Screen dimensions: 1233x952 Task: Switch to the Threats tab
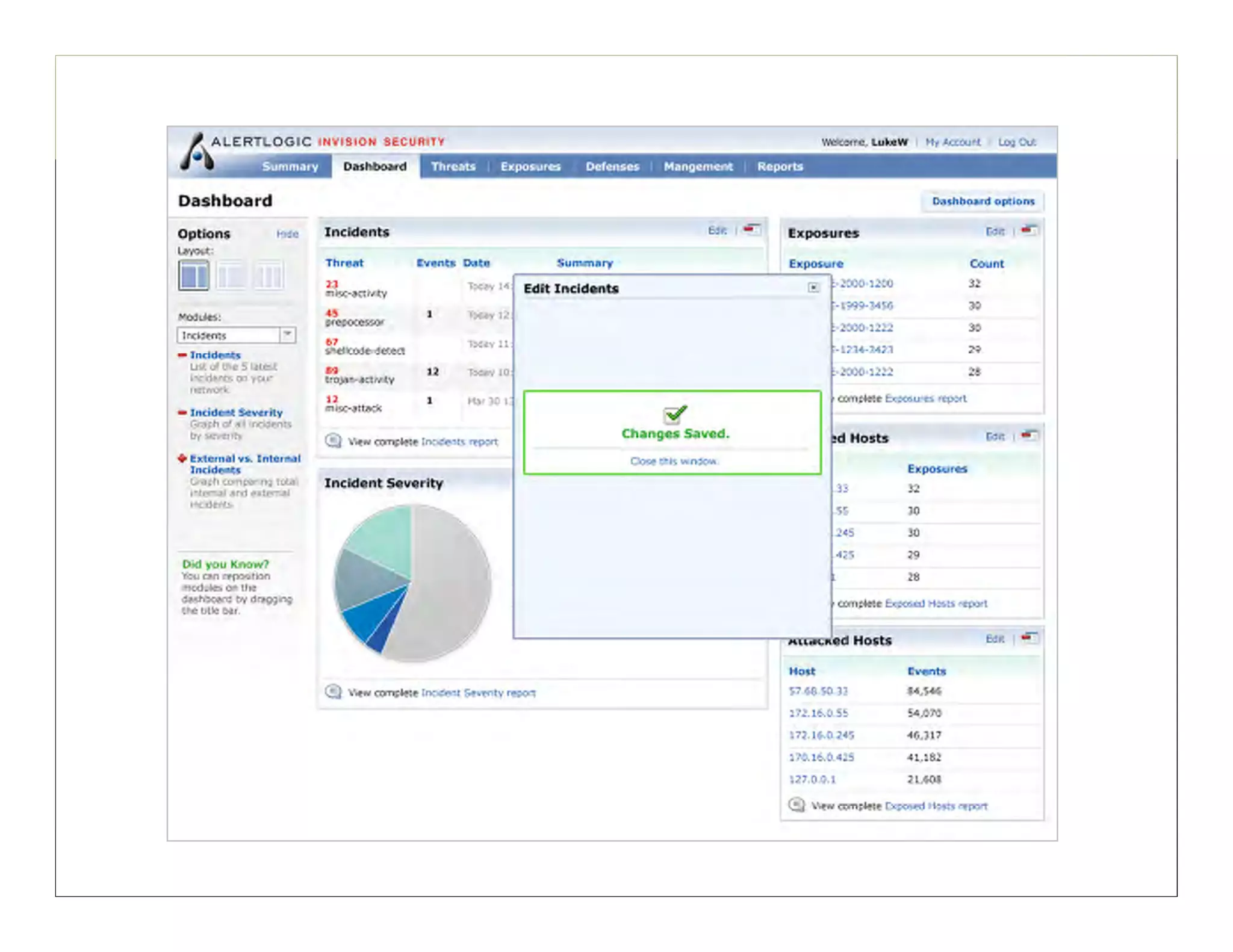point(453,166)
